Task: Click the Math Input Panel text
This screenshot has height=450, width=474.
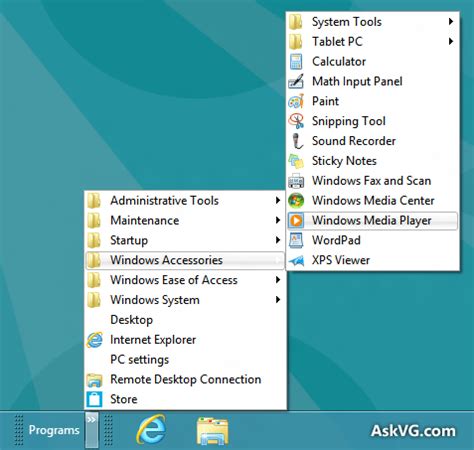Action: coord(357,82)
